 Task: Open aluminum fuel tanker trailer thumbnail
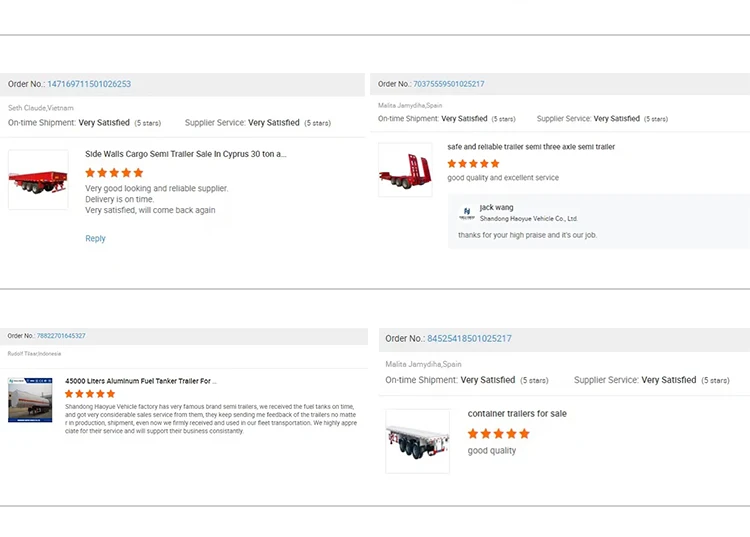click(x=30, y=400)
